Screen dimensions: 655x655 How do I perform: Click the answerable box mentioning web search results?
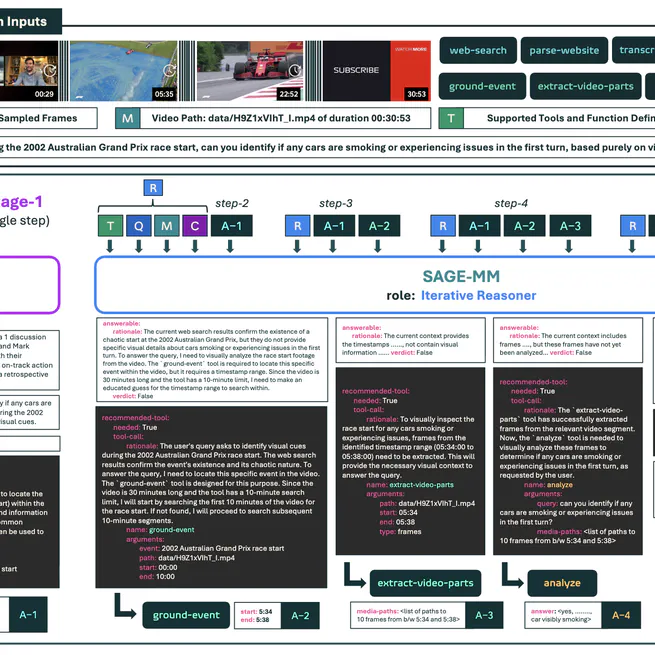212,360
